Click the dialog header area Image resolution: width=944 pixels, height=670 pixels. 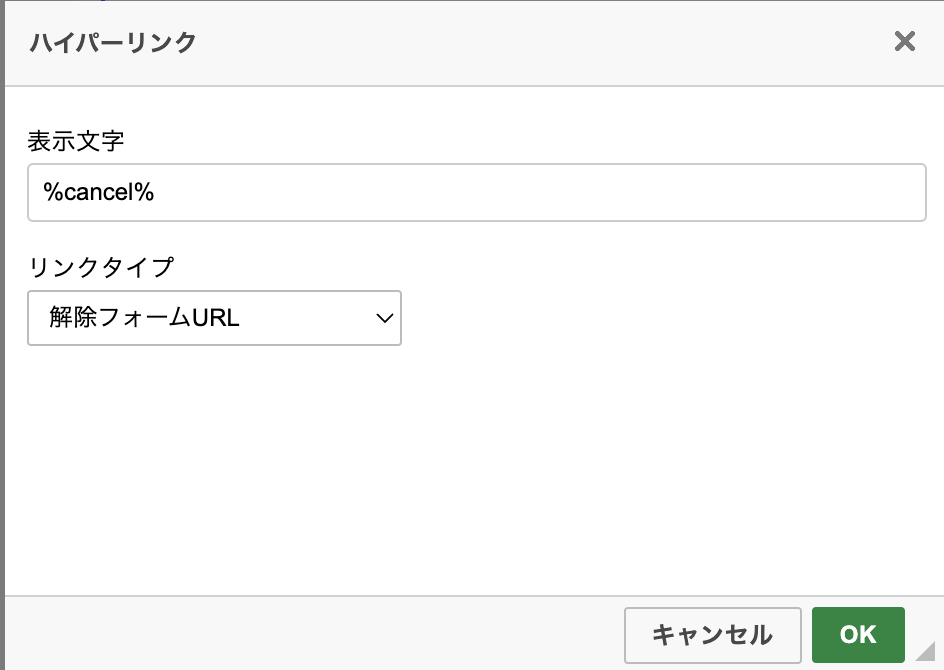click(400, 42)
